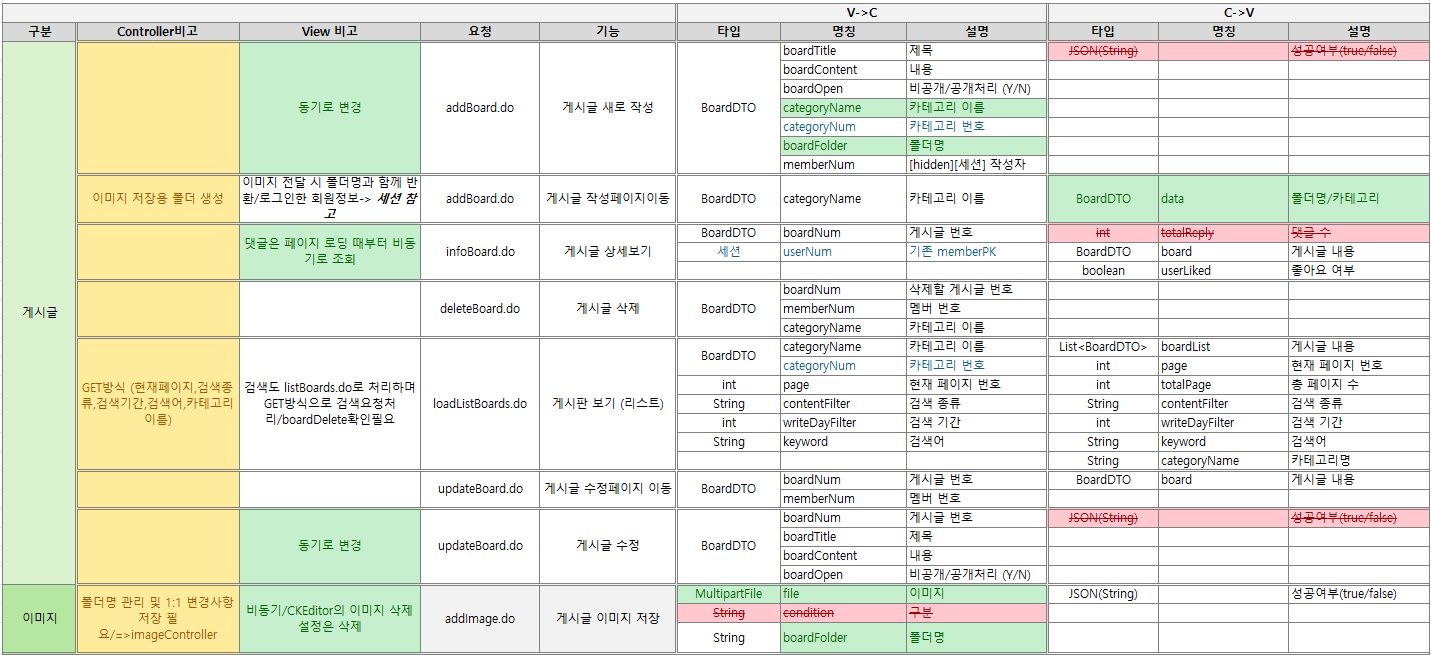
Task: Click the V->C group header
Action: (x=862, y=12)
